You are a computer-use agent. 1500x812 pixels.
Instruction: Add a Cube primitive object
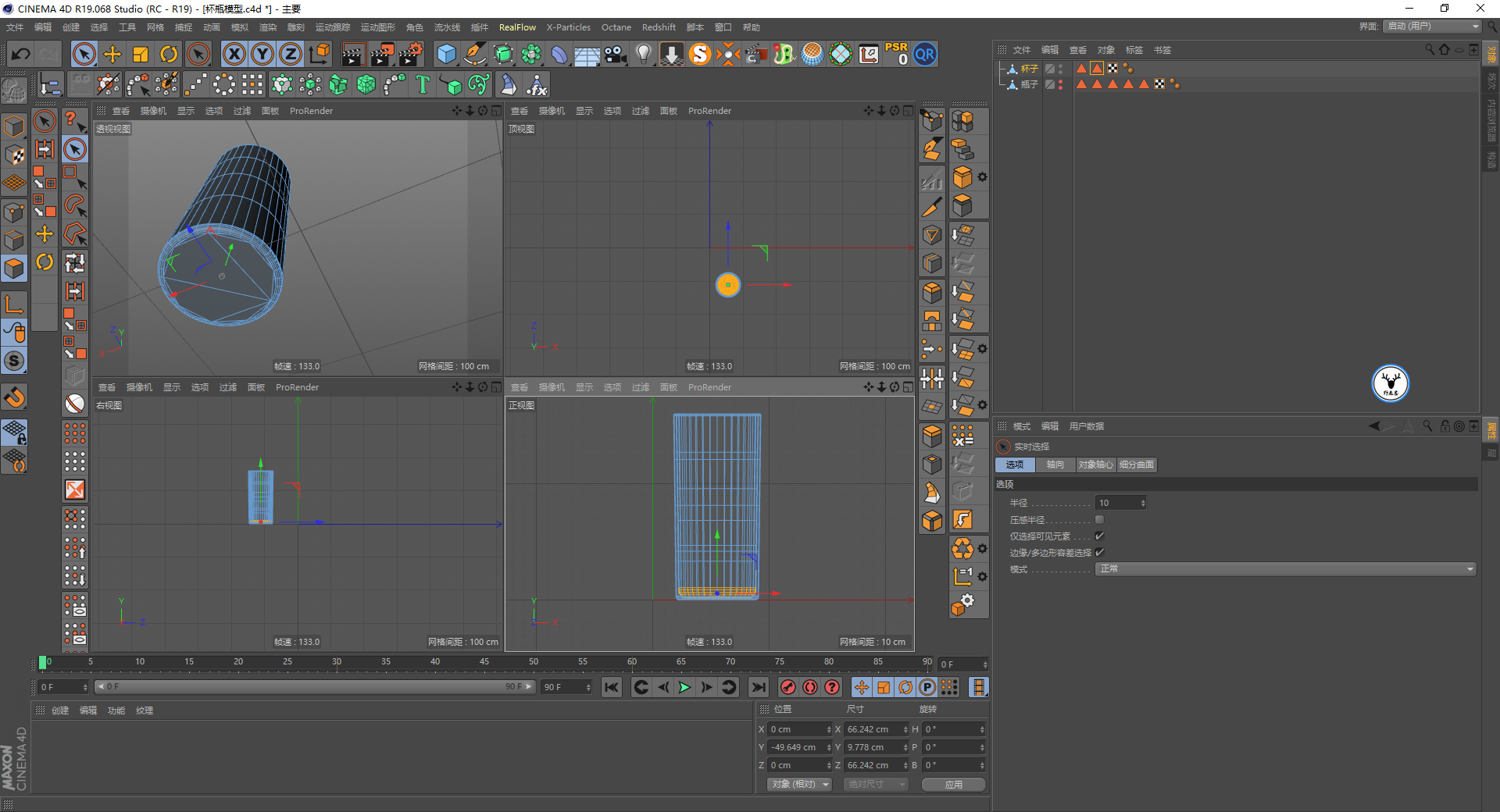[x=446, y=54]
